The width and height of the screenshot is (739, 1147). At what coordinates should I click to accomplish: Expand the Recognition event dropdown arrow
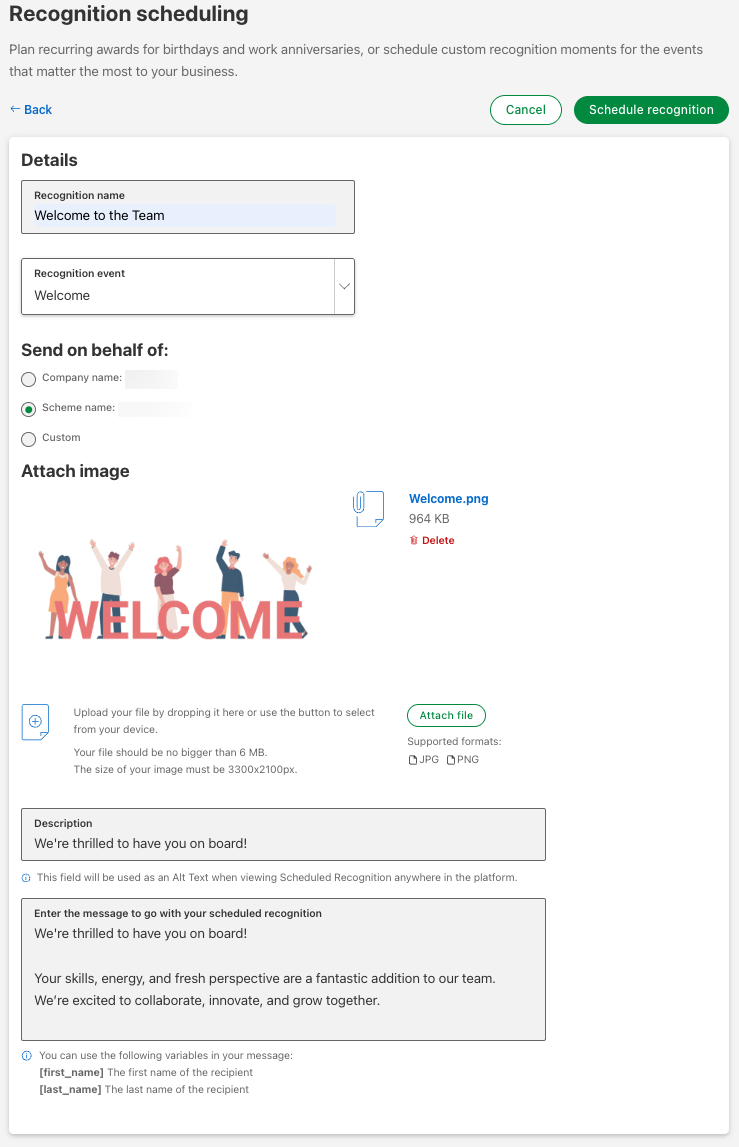344,287
